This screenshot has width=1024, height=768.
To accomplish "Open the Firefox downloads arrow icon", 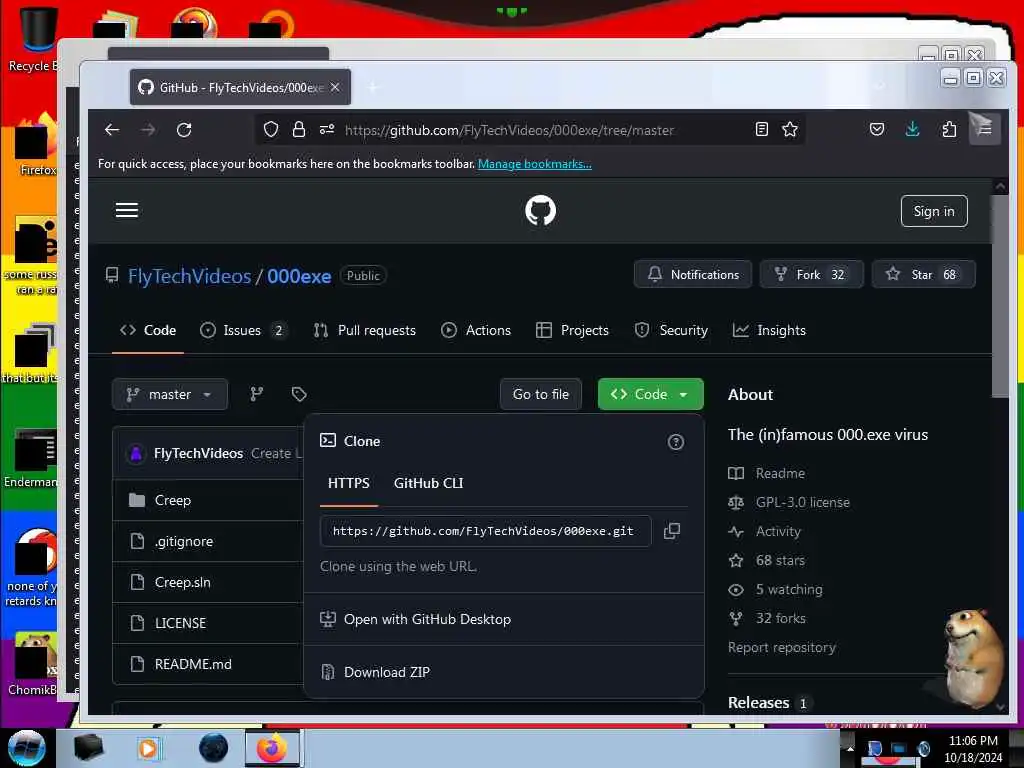I will [912, 129].
